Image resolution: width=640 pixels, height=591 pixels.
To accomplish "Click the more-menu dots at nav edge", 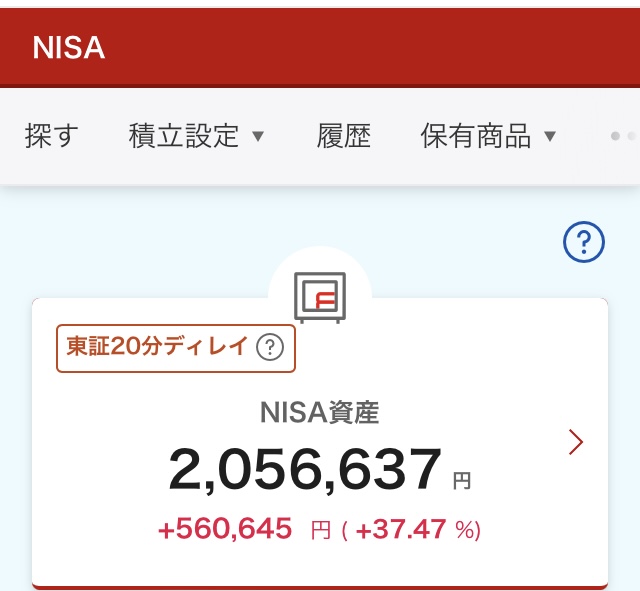I will 623,136.
